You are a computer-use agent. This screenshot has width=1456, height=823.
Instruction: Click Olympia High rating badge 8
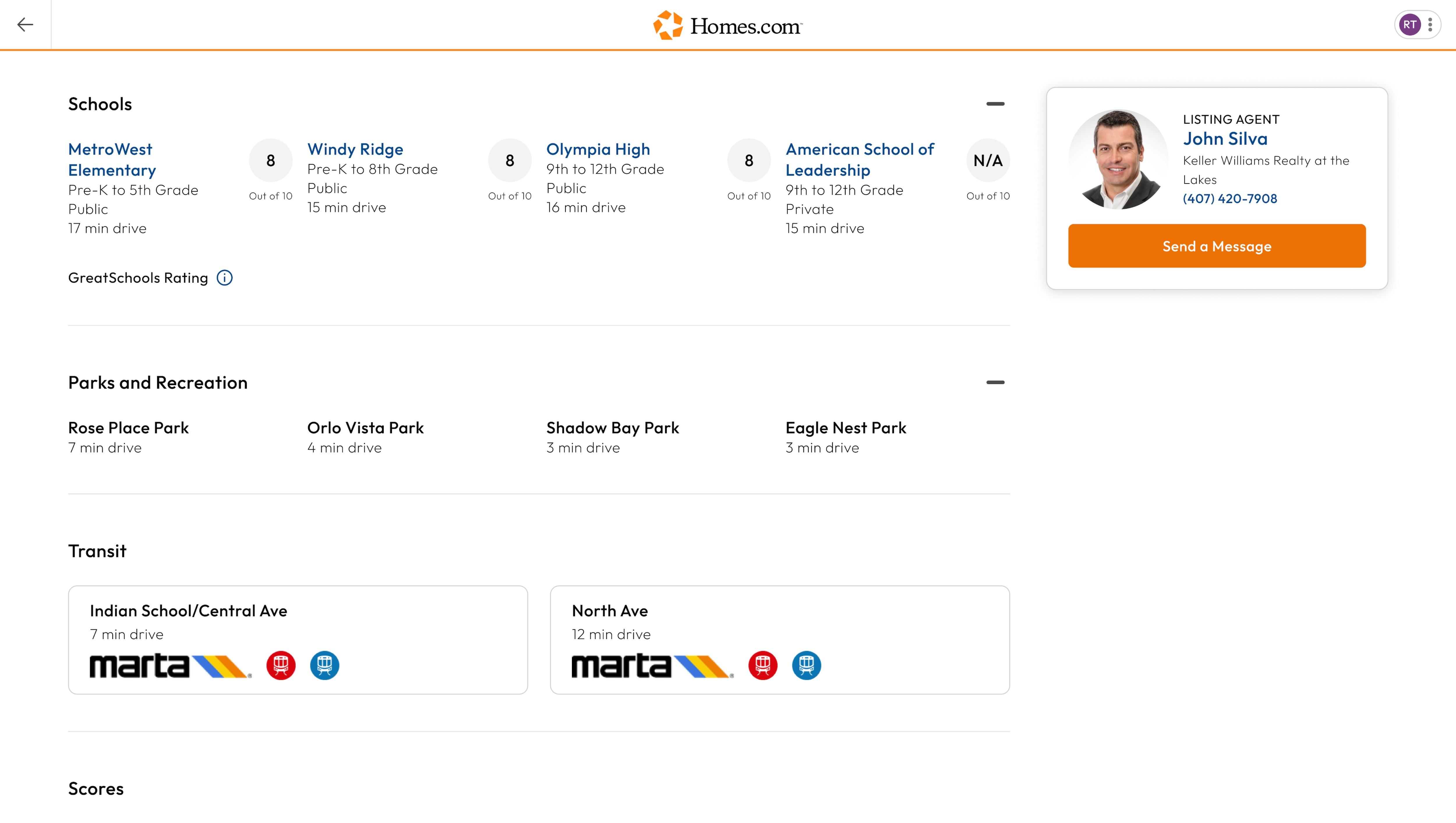[x=749, y=161]
